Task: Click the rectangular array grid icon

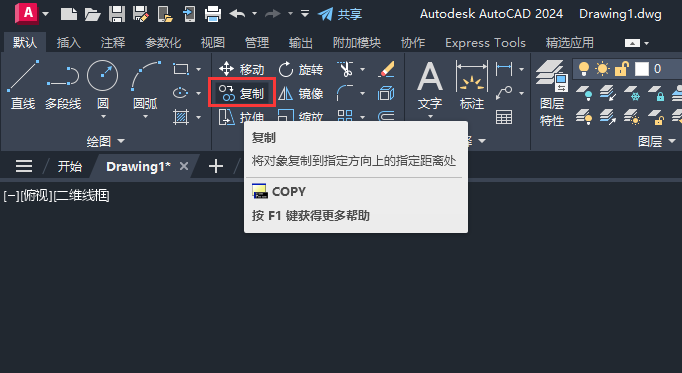Action: pos(345,116)
